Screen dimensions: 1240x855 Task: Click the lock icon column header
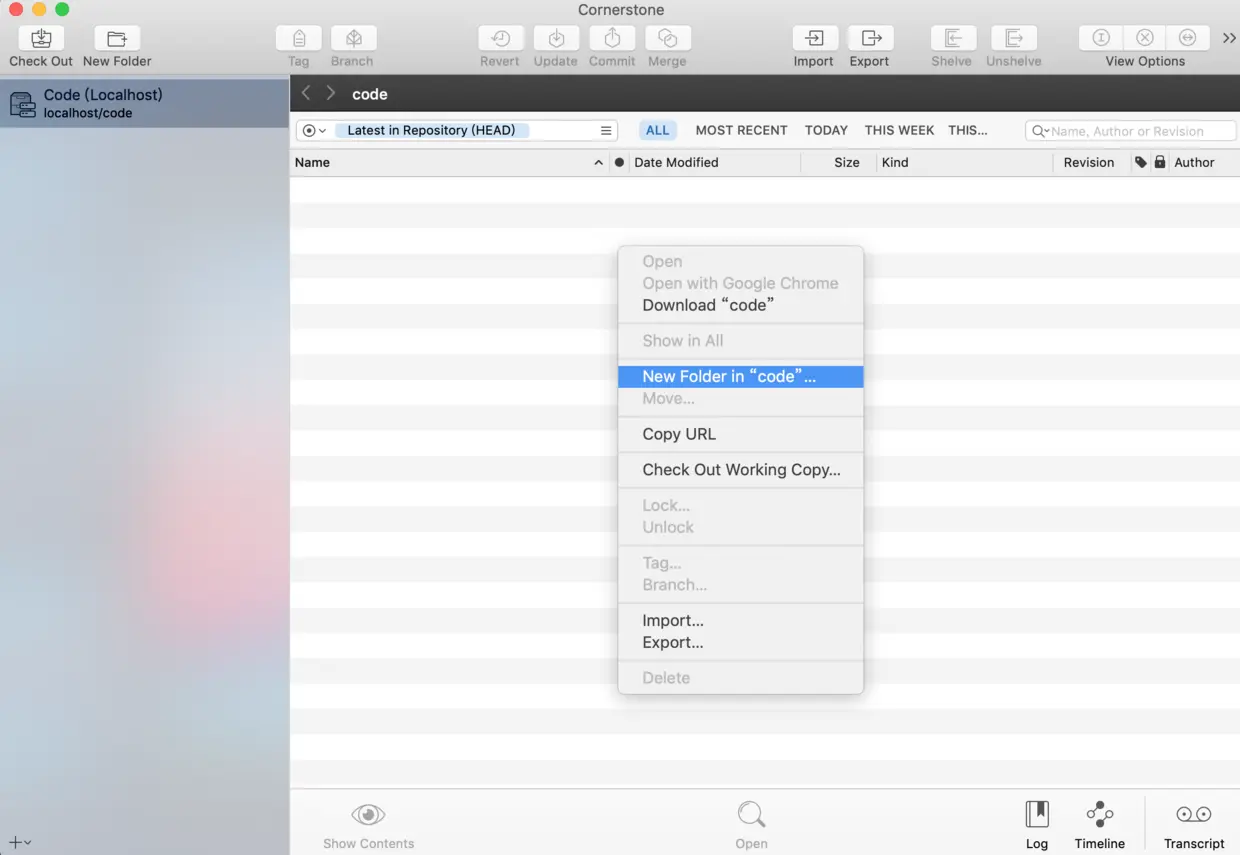pyautogui.click(x=1160, y=162)
